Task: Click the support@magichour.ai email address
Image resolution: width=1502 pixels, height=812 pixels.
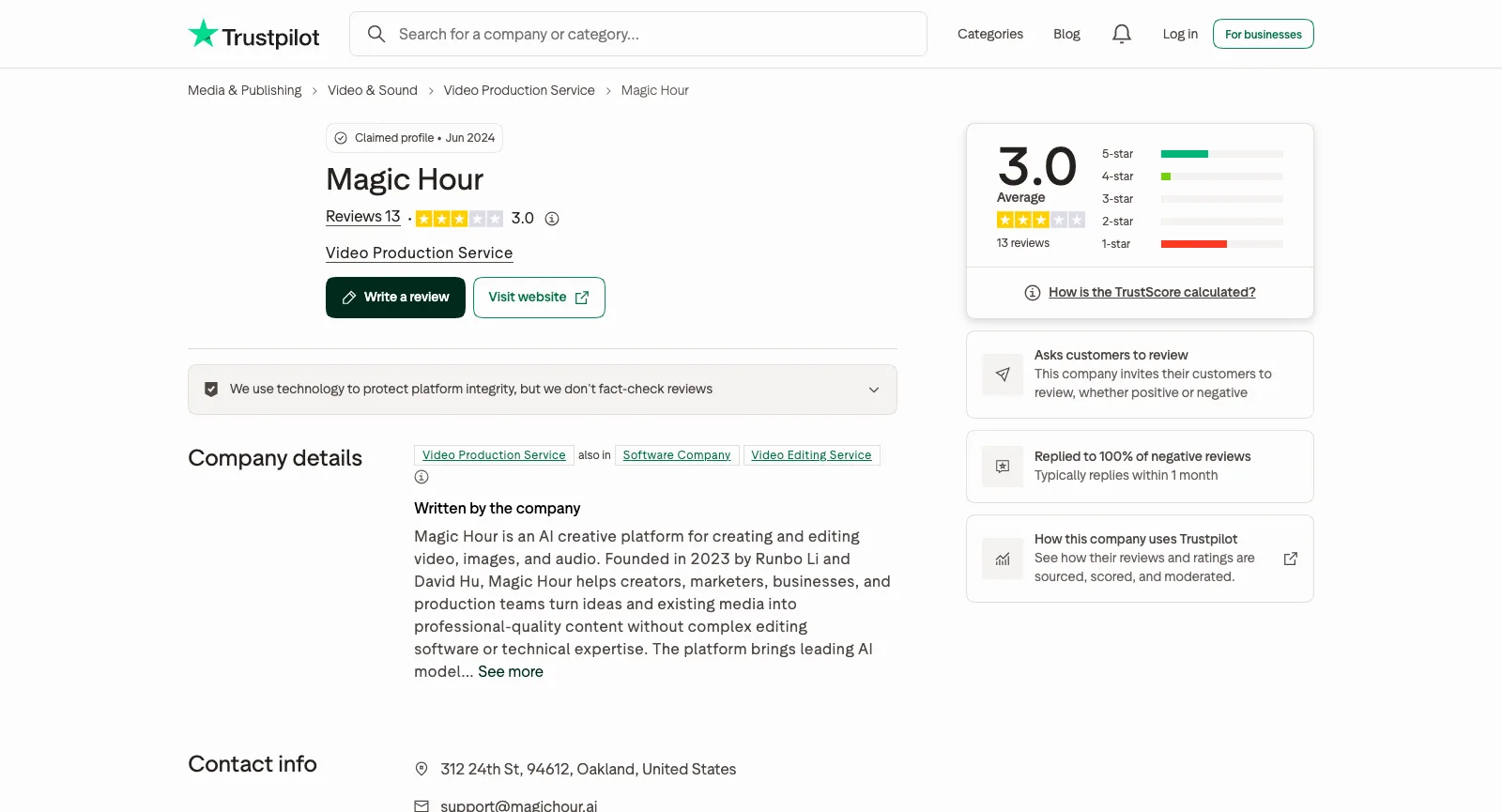Action: click(519, 805)
